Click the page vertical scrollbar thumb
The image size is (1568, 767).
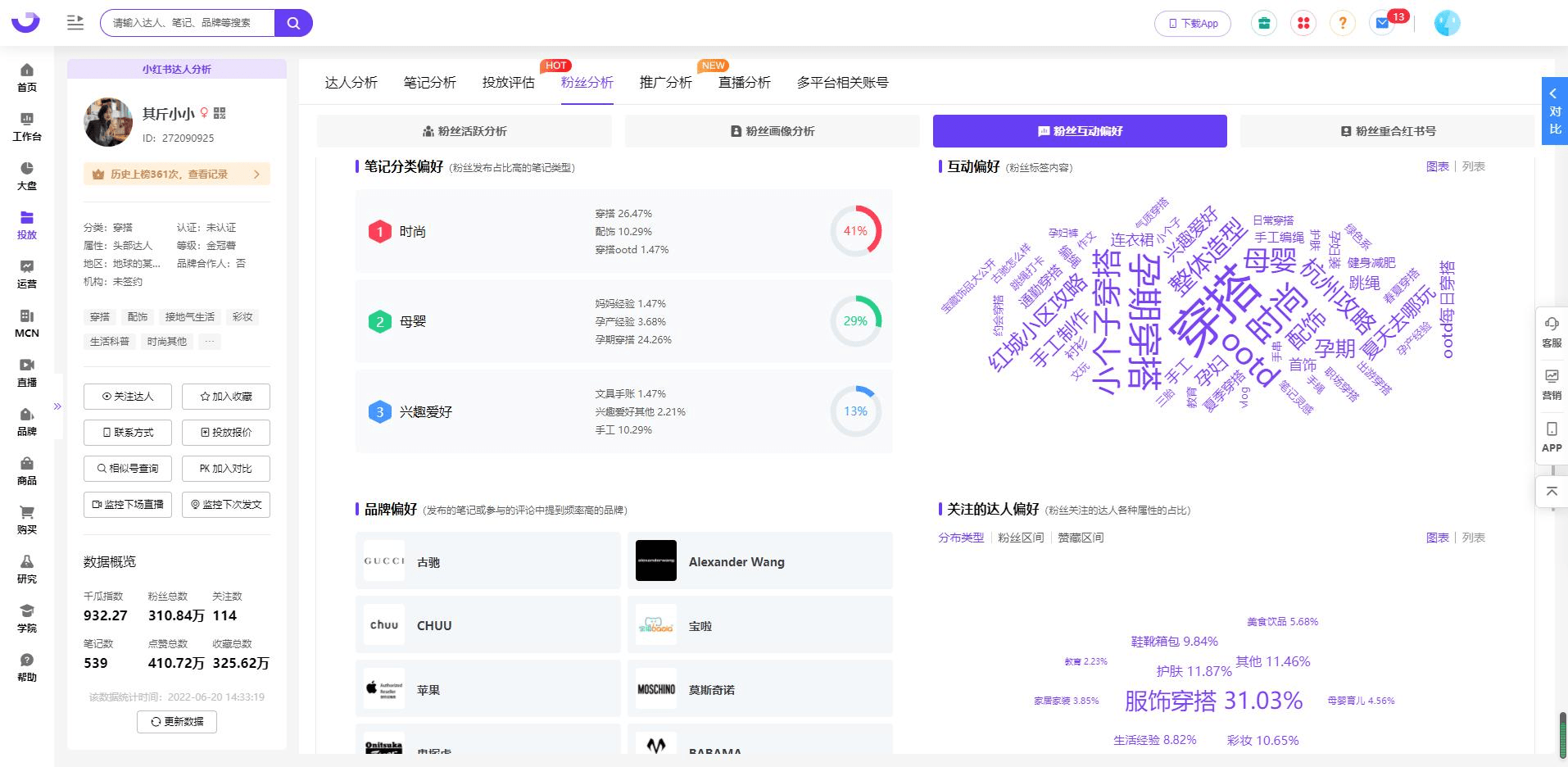(1563, 734)
